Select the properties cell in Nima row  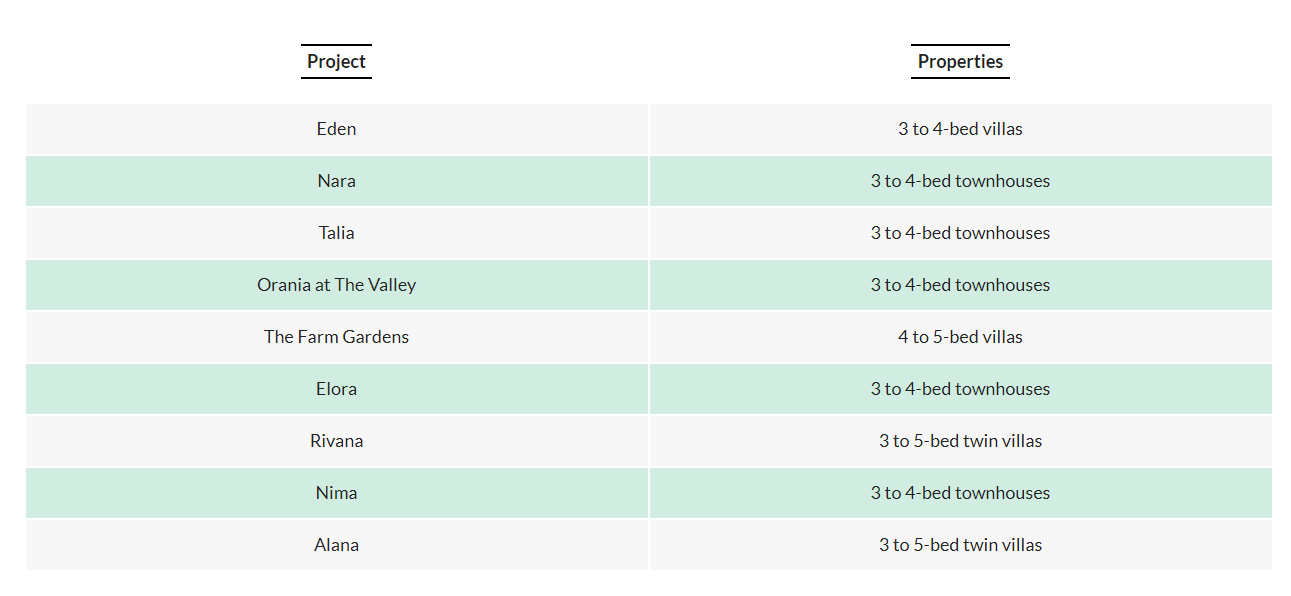coord(960,493)
